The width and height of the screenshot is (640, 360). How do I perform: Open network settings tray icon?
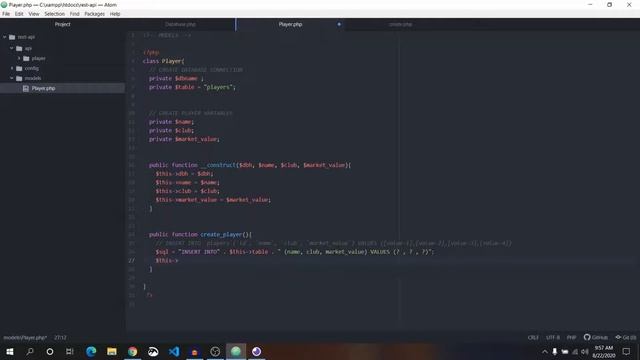[575, 351]
